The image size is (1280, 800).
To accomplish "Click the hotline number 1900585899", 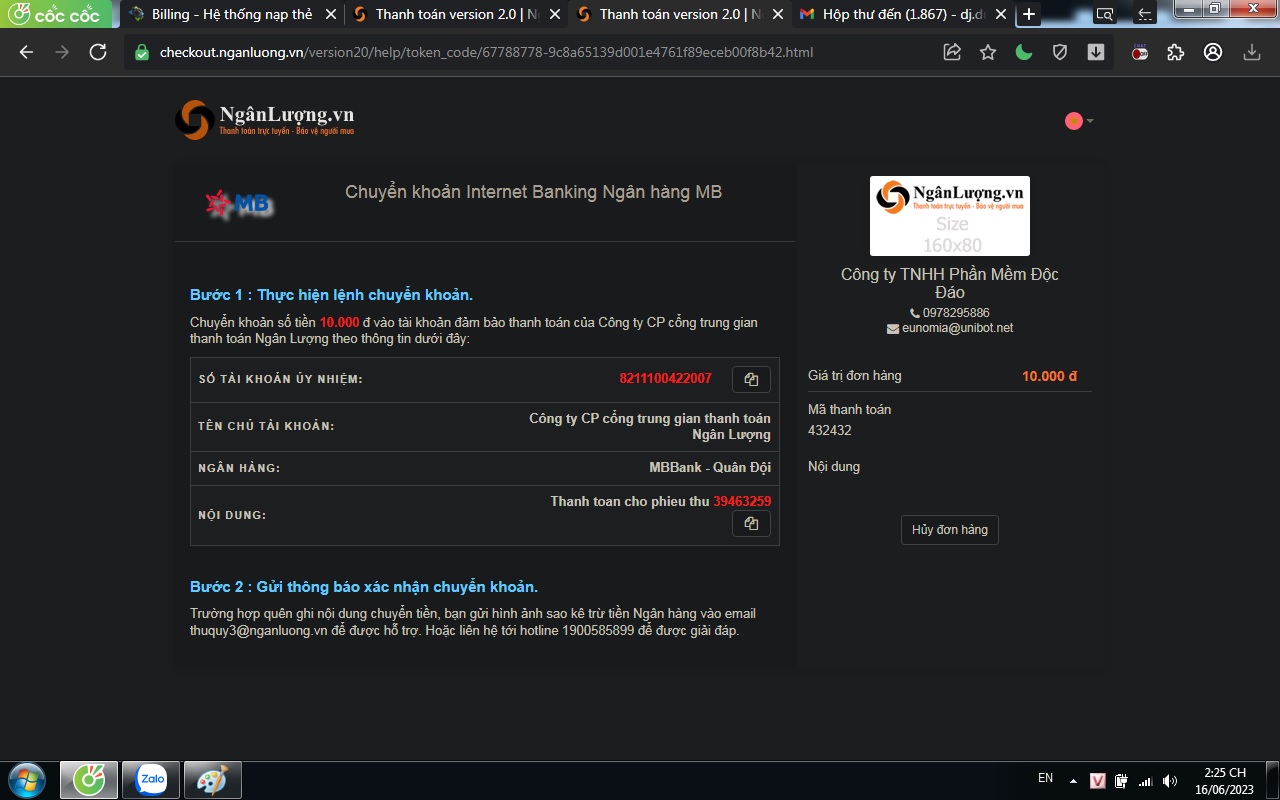I will 599,631.
